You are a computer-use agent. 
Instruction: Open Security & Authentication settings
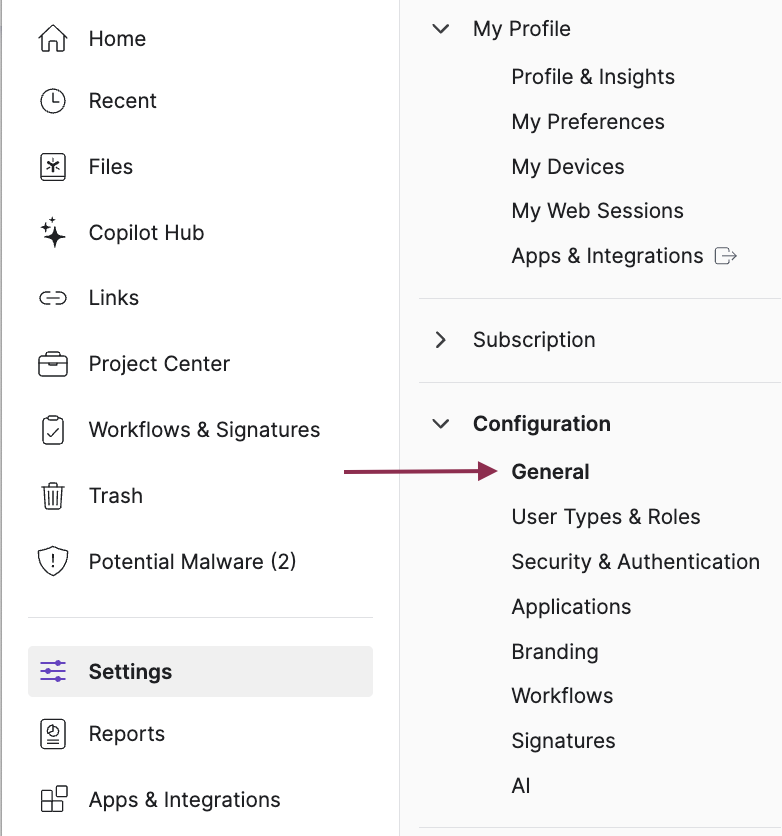(635, 561)
